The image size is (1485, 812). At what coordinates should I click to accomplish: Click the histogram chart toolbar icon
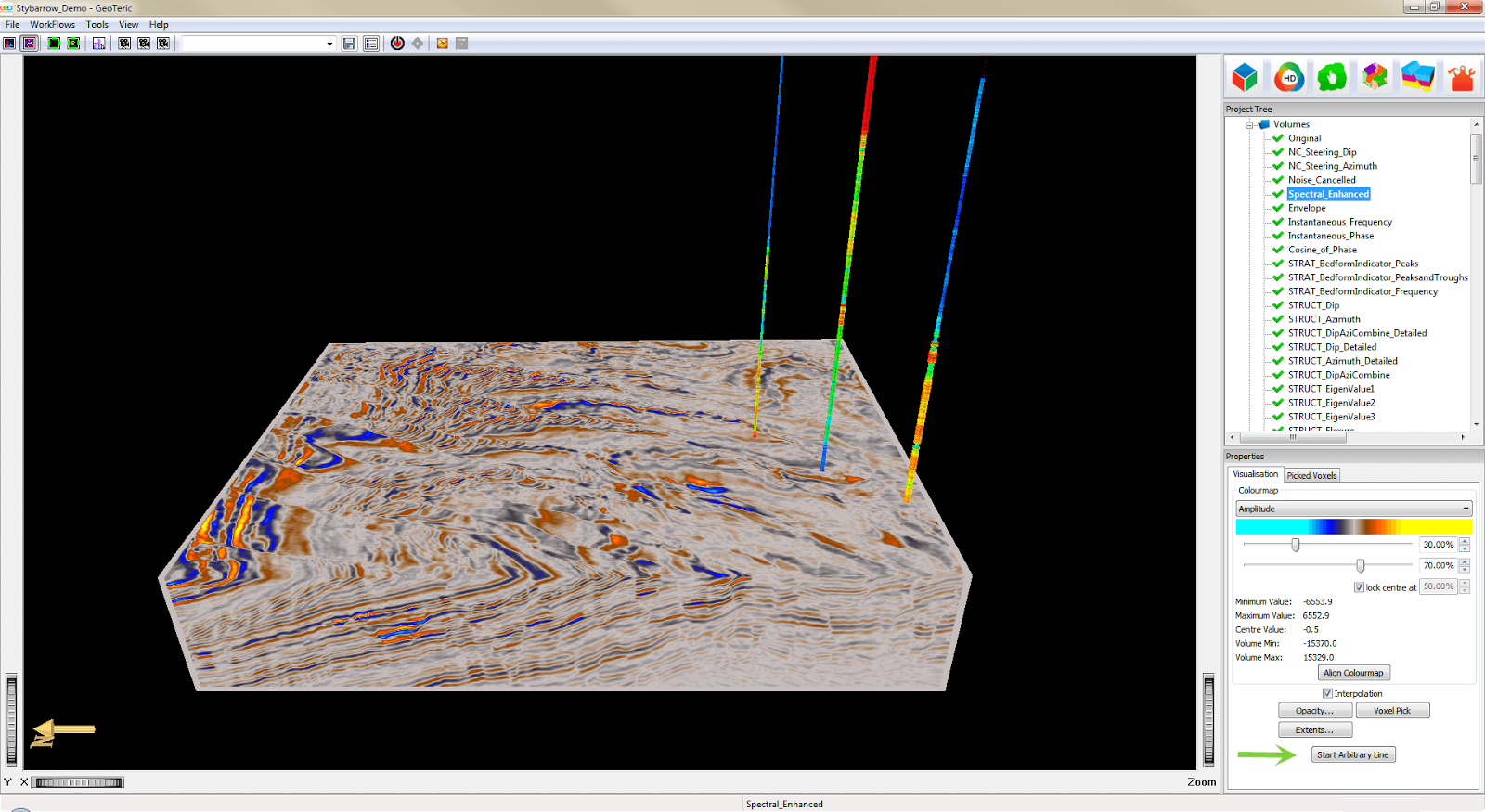point(98,44)
